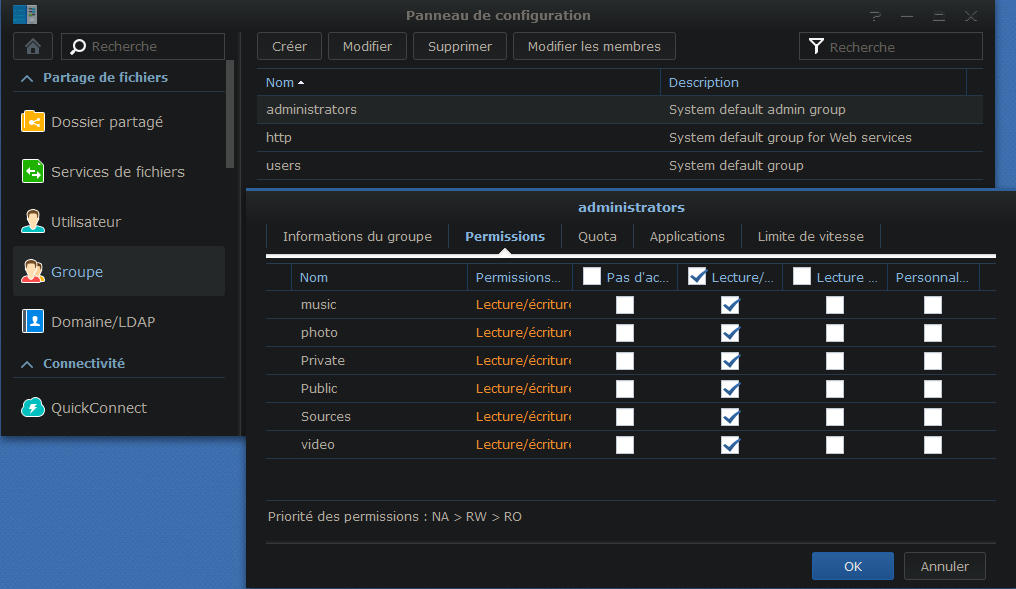1016x589 pixels.
Task: Open the Limite de vitesse tab
Action: click(810, 237)
